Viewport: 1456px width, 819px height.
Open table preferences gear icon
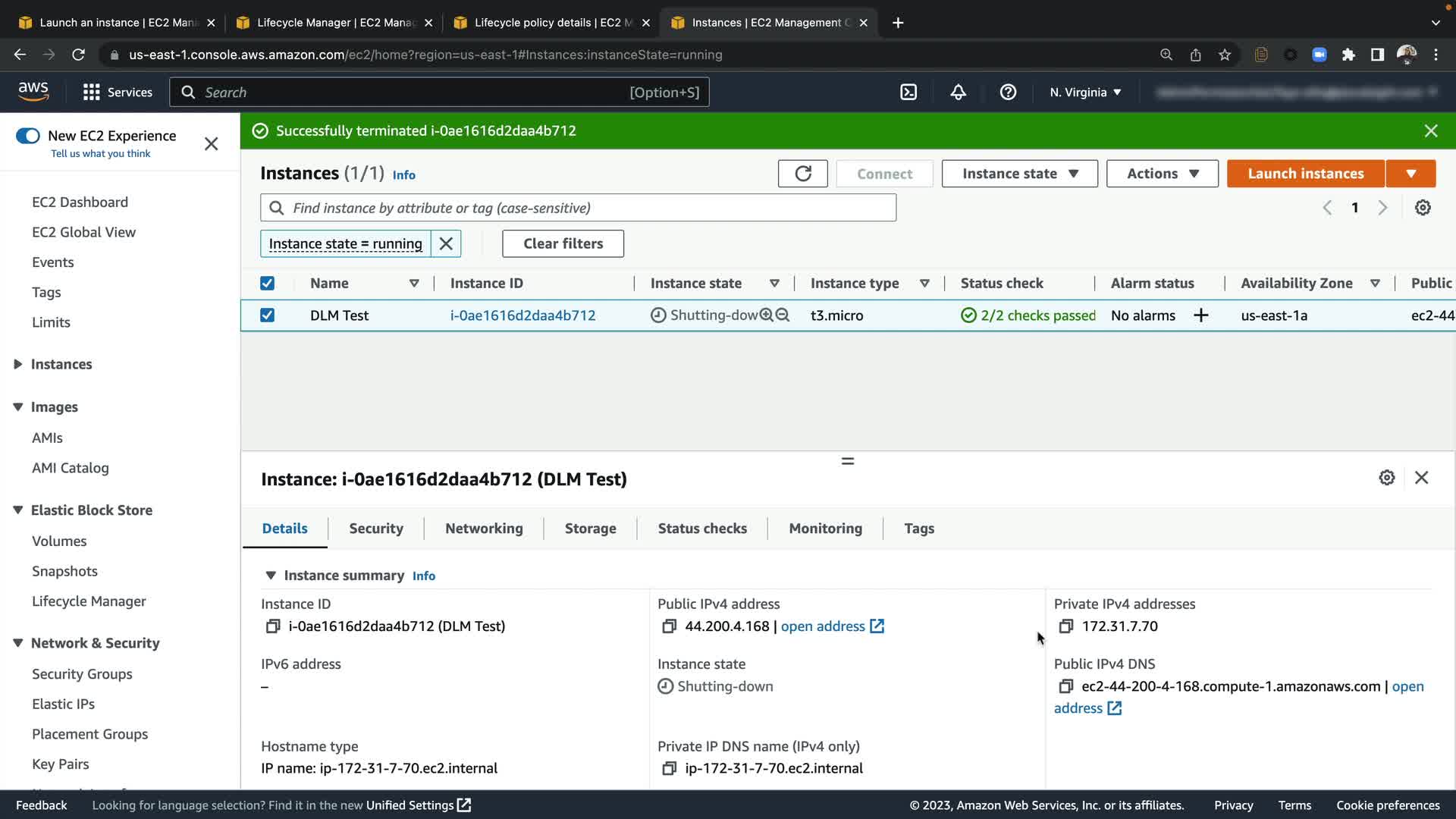[x=1423, y=208]
